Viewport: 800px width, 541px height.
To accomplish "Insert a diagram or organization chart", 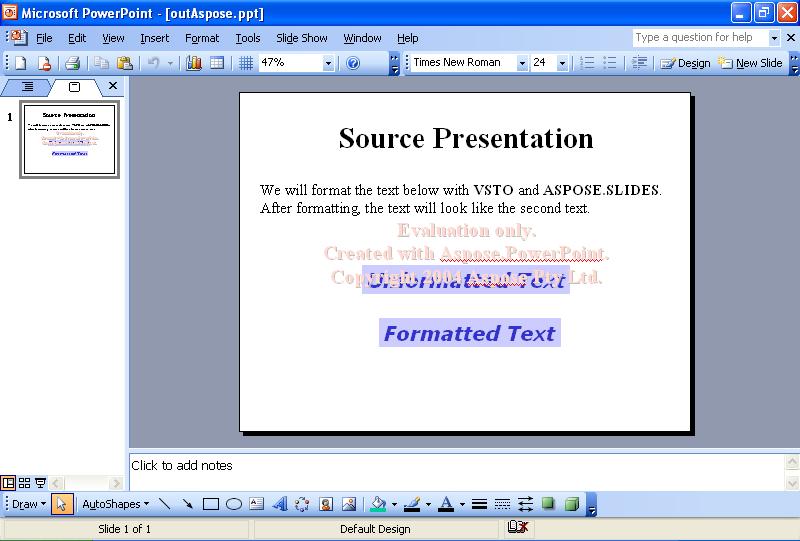I will [x=302, y=504].
